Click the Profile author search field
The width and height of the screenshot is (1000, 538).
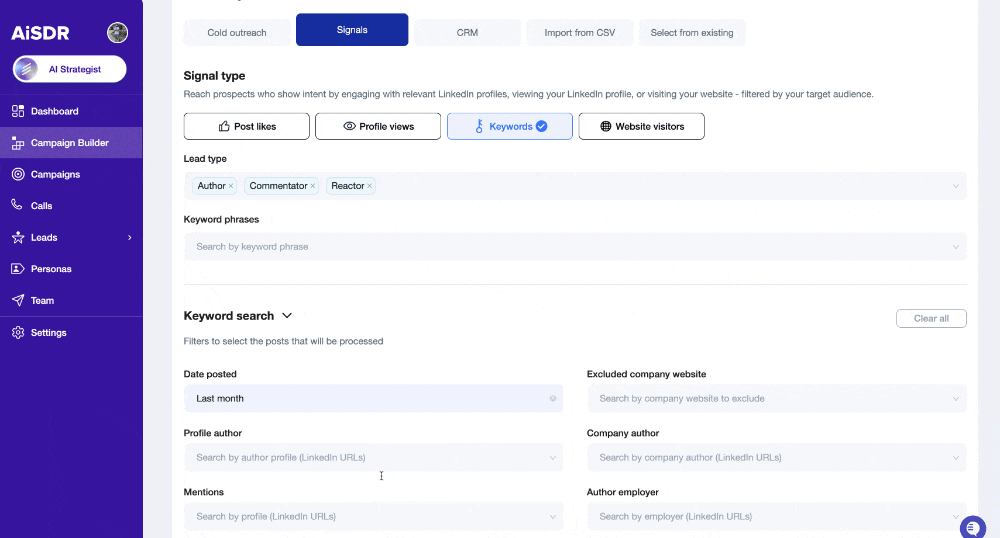(x=372, y=458)
